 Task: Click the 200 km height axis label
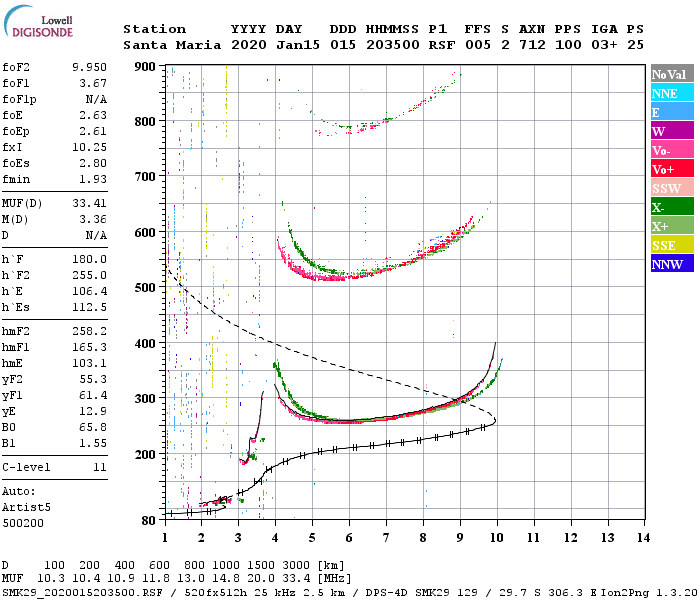[x=145, y=454]
